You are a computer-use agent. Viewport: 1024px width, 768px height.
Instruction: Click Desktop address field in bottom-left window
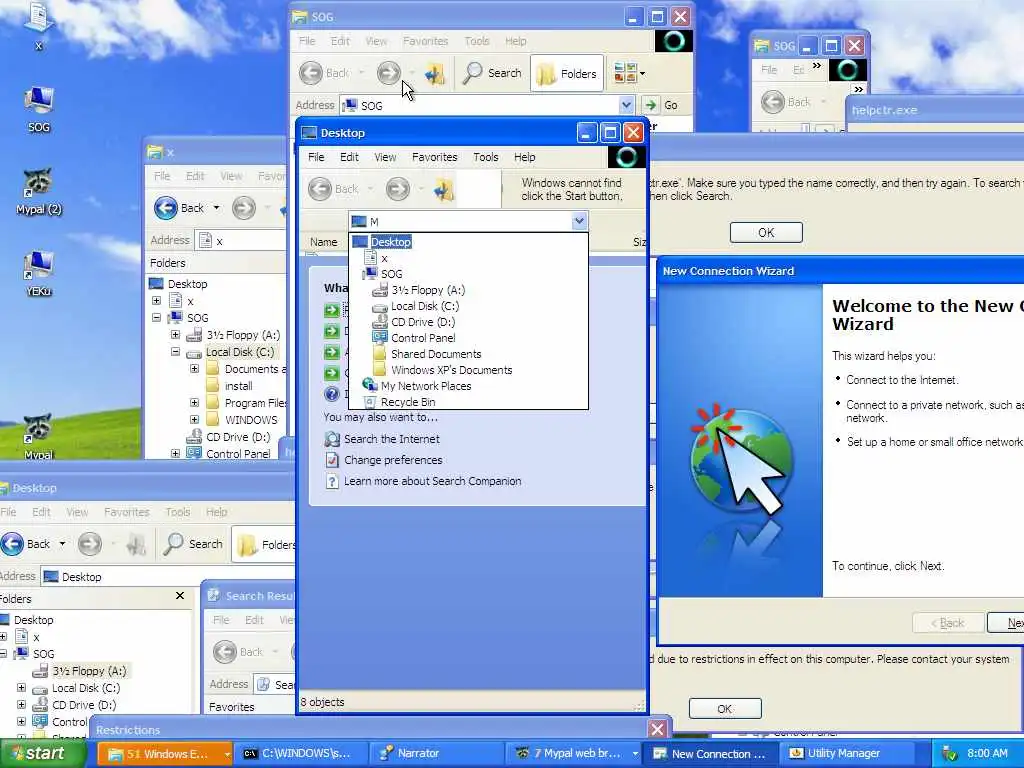pos(167,577)
